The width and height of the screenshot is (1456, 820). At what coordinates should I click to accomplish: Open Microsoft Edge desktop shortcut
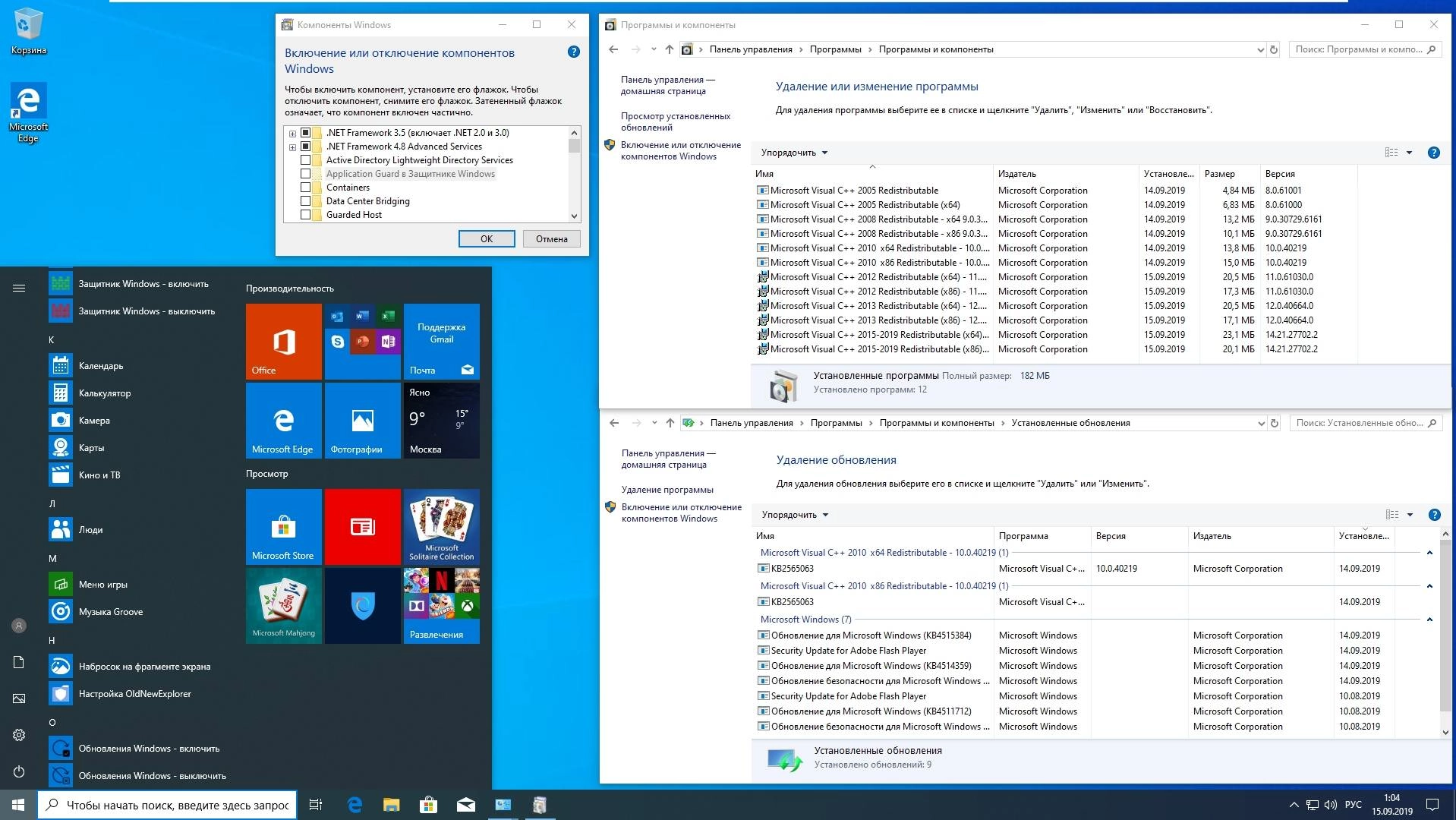coord(28,112)
